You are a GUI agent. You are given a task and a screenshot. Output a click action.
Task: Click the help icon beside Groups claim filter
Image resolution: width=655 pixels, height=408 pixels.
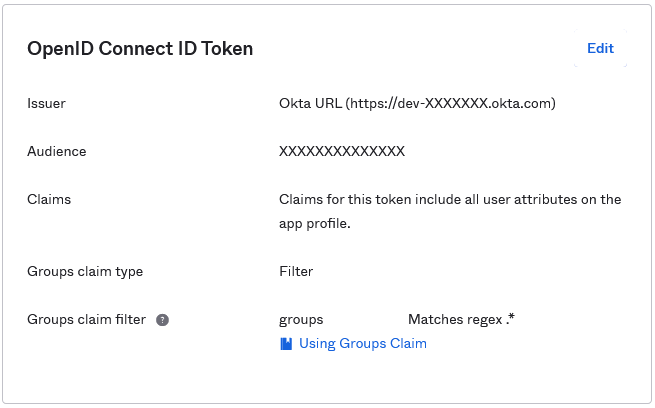coord(162,320)
